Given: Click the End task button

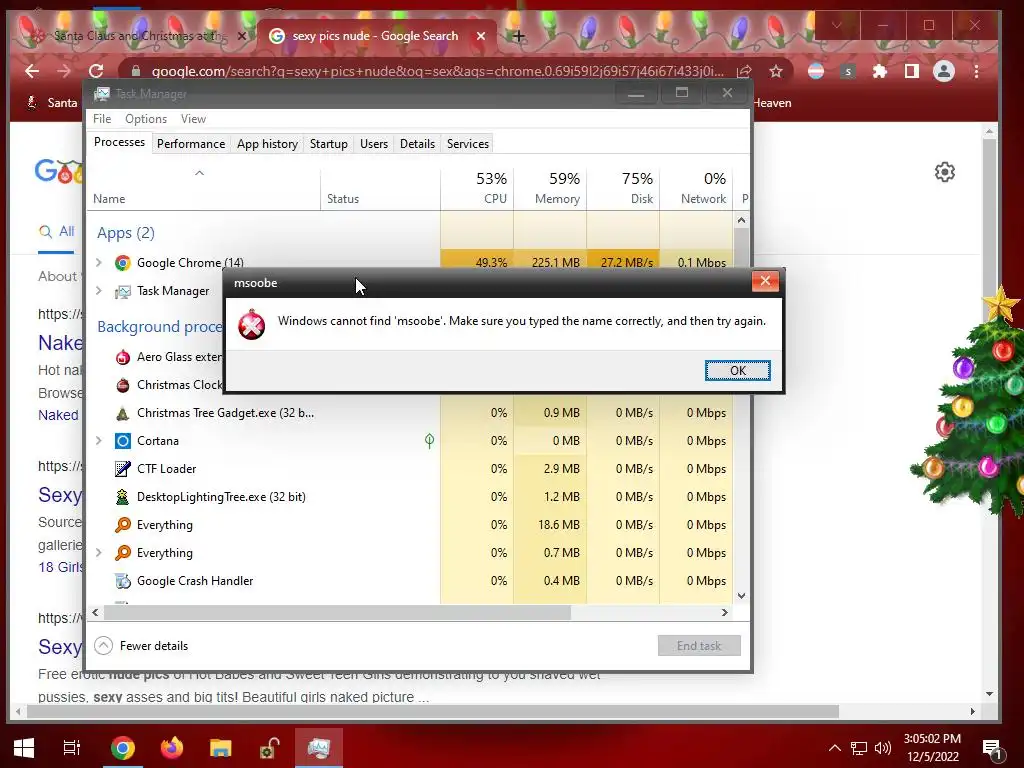Looking at the screenshot, I should [699, 646].
